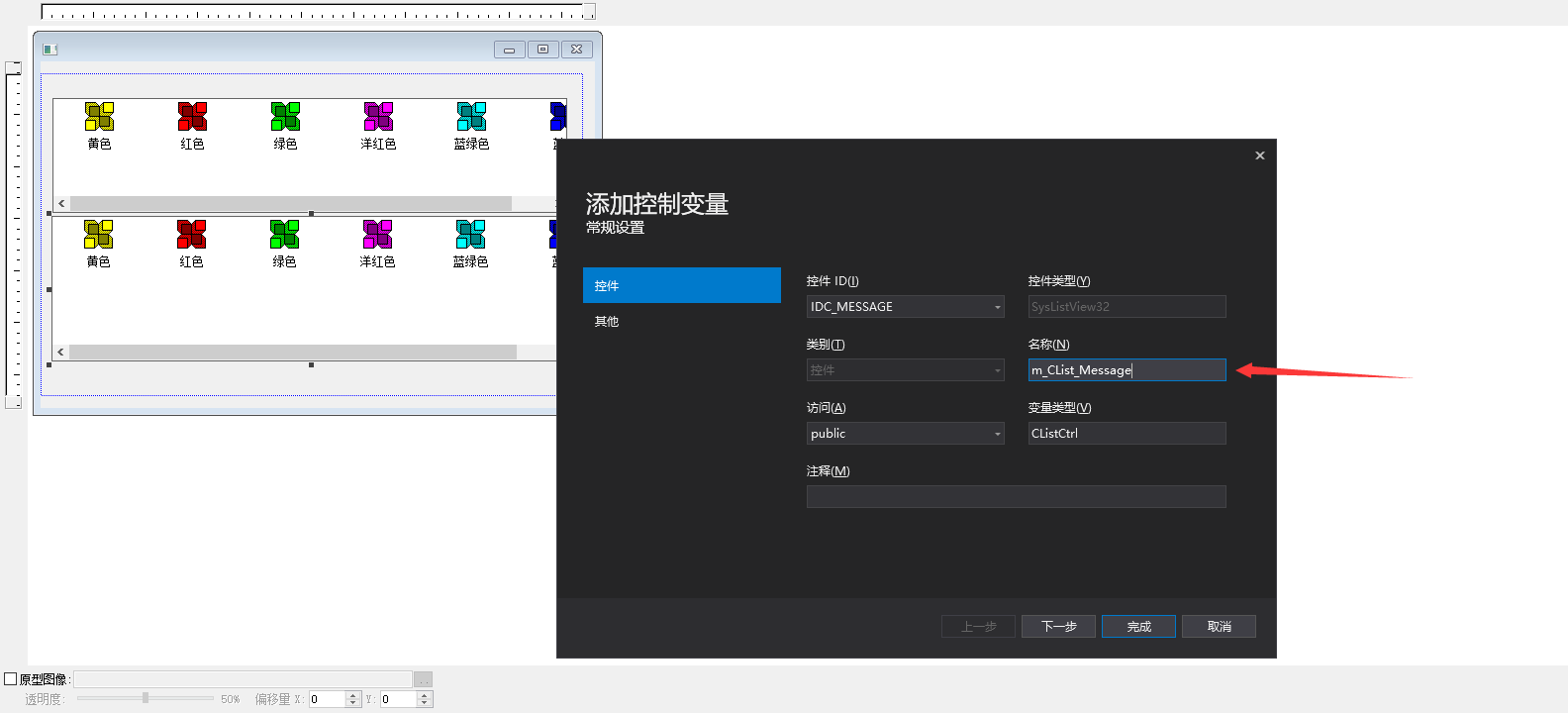Click the 洋红色 label in lower list
The width and height of the screenshot is (1568, 713).
pyautogui.click(x=377, y=262)
